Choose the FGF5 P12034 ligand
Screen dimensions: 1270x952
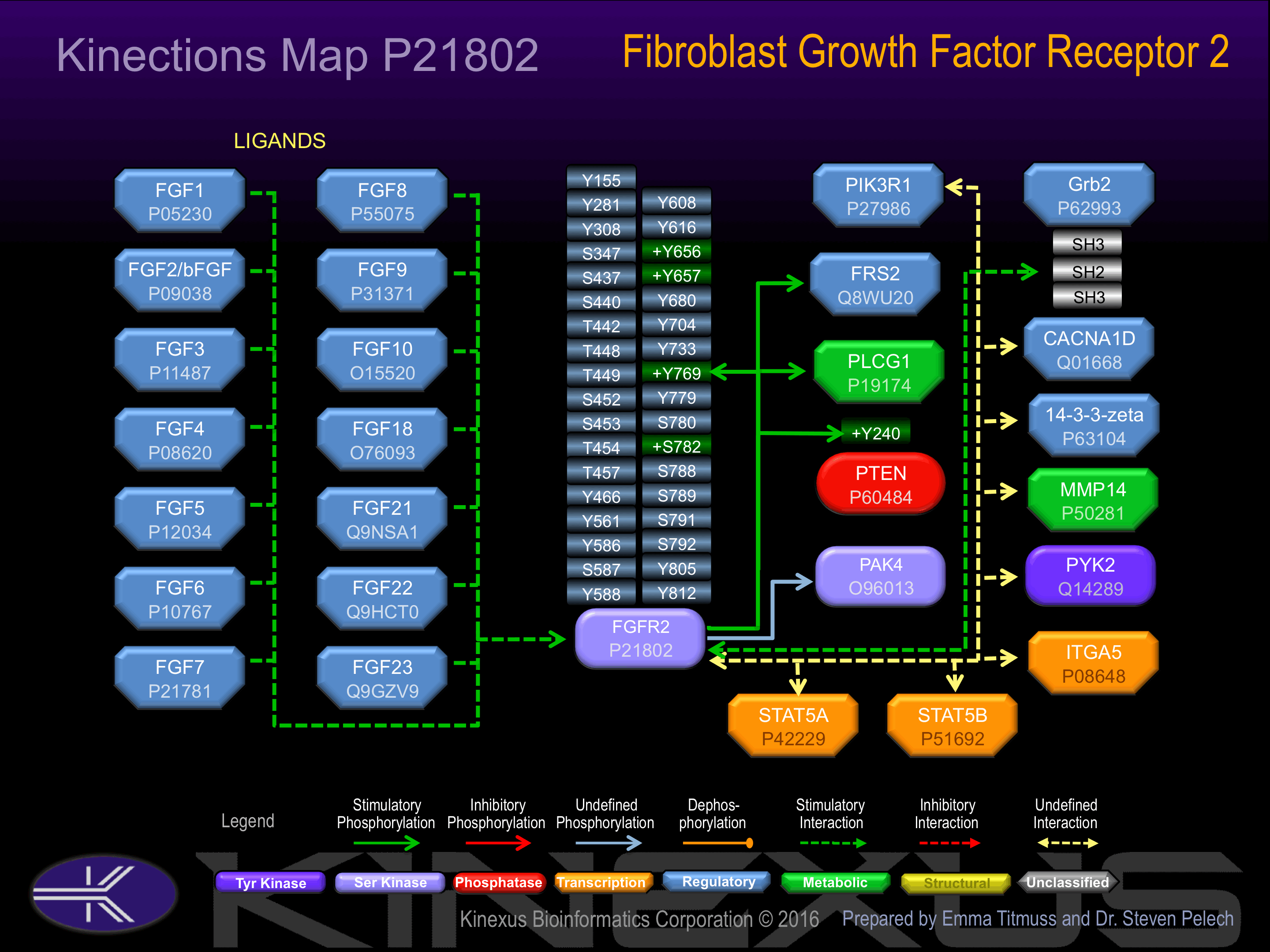tap(180, 519)
